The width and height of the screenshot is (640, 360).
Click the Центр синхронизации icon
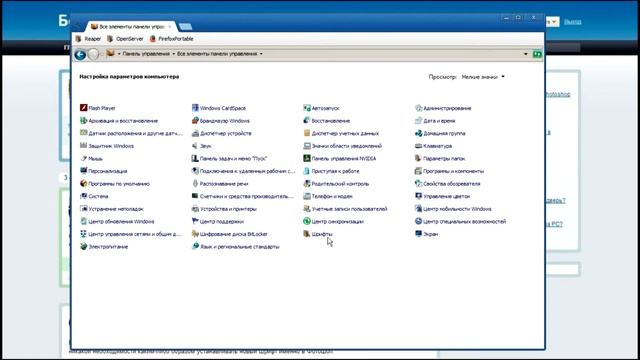(307, 221)
